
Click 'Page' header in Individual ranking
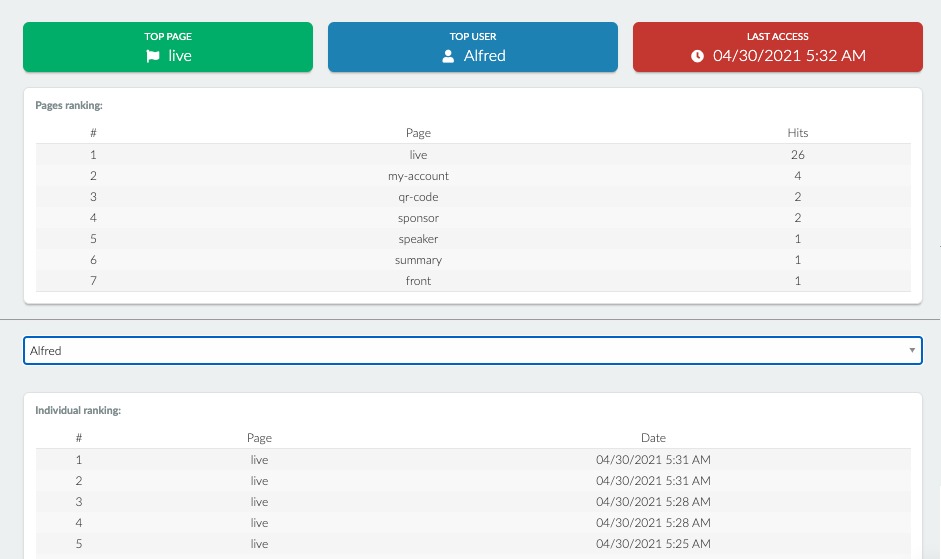click(259, 438)
